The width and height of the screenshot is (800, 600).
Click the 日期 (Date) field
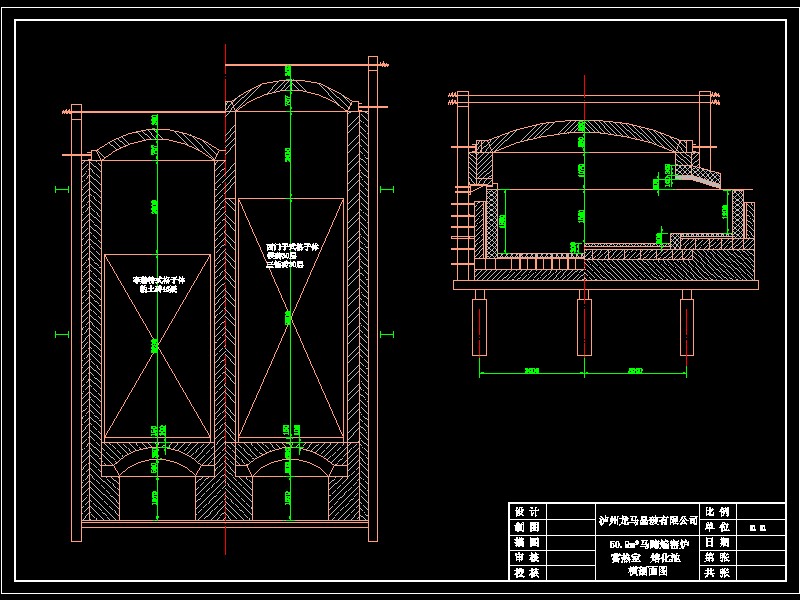point(717,542)
